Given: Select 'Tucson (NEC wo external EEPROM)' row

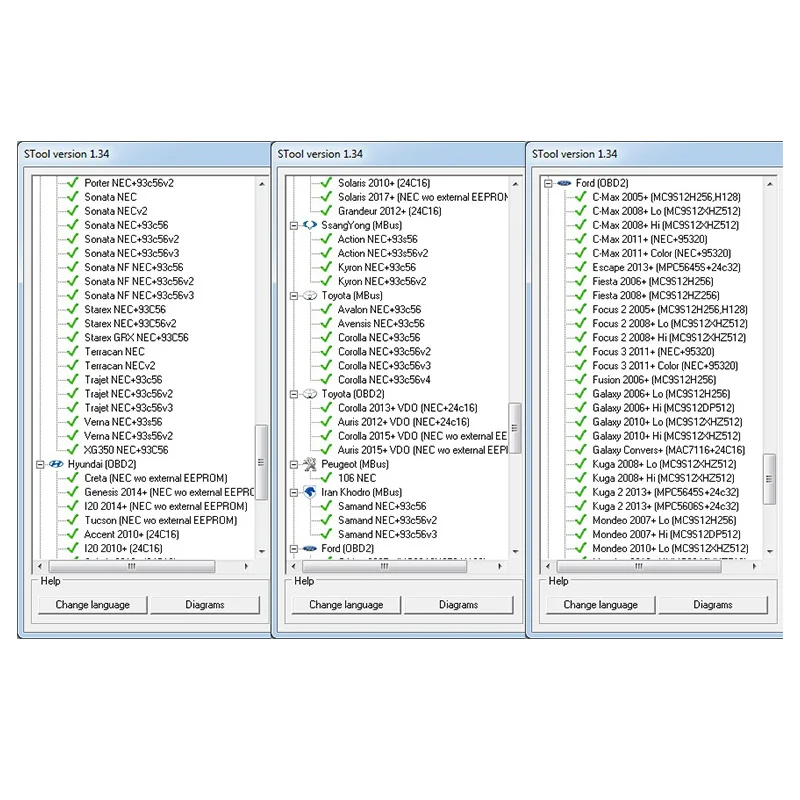Looking at the screenshot, I should click(x=161, y=520).
